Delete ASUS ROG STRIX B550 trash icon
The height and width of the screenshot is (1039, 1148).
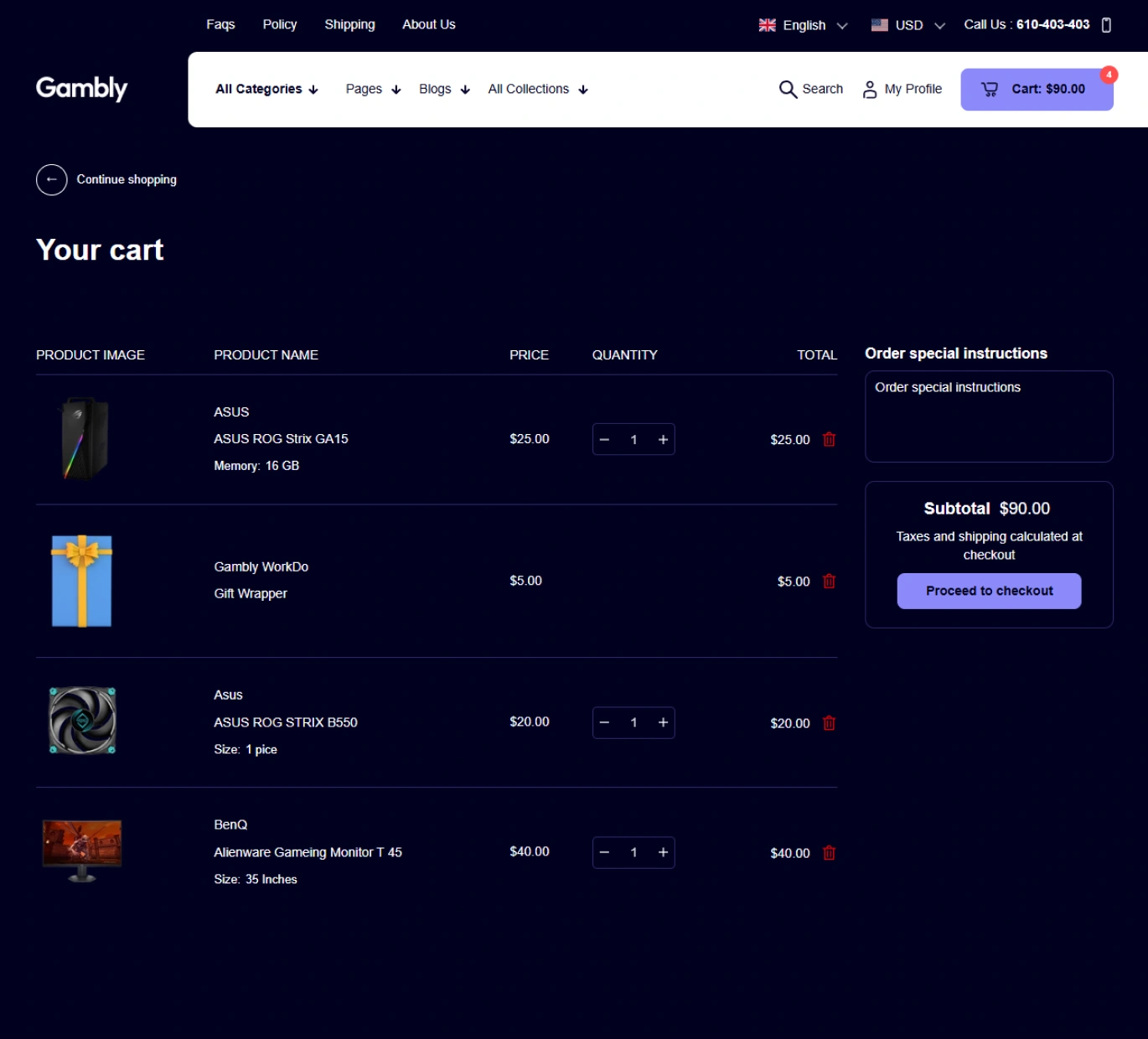(829, 722)
